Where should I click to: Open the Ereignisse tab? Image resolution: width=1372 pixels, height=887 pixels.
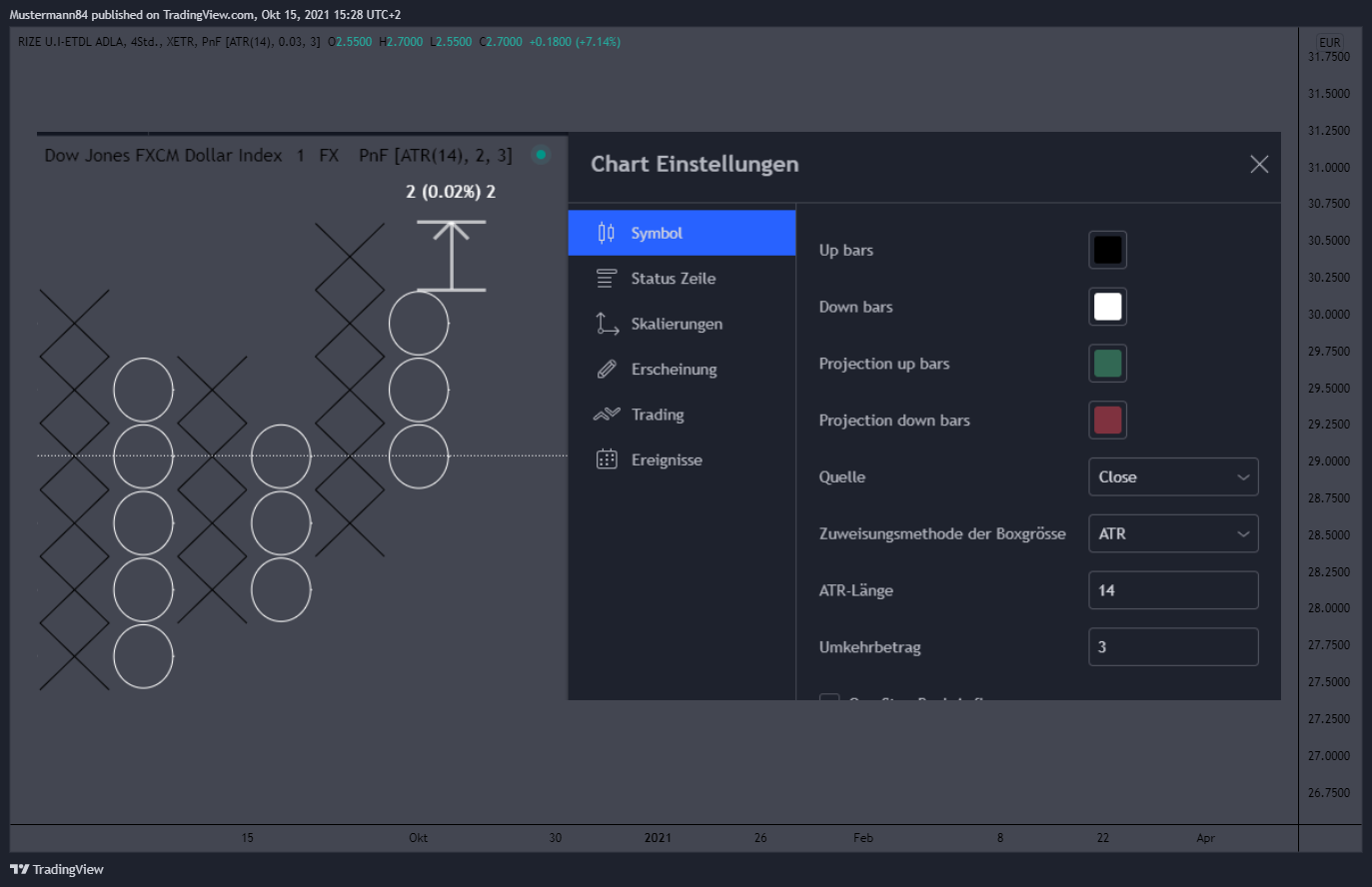pos(682,460)
